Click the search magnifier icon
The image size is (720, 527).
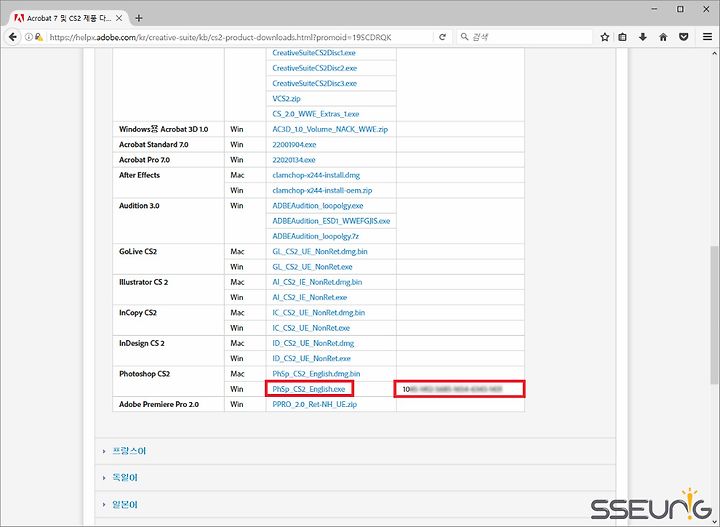pos(464,37)
